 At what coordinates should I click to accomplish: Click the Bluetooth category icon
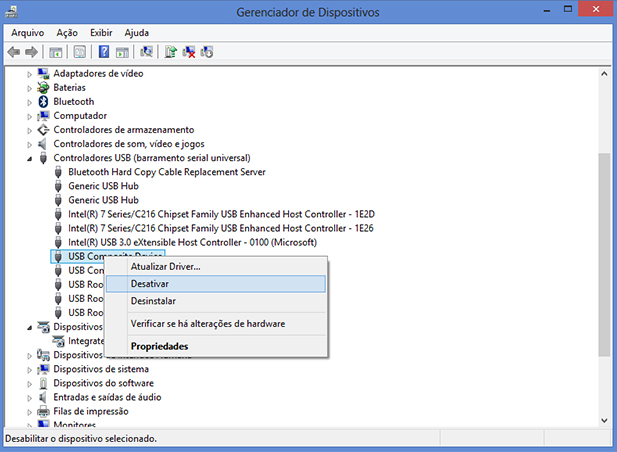(43, 101)
